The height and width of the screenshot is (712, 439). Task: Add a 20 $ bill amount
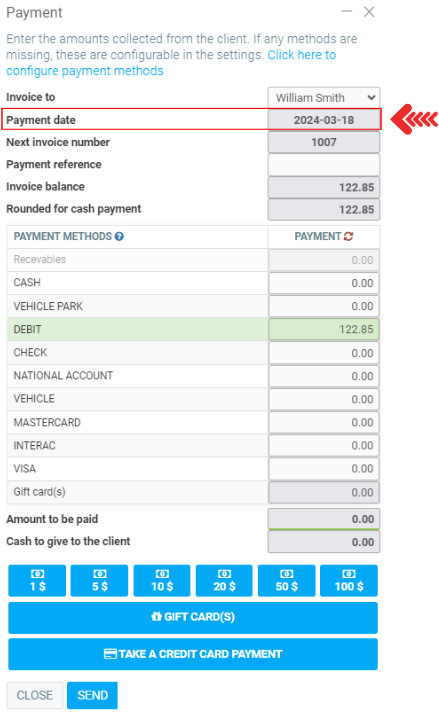click(224, 580)
